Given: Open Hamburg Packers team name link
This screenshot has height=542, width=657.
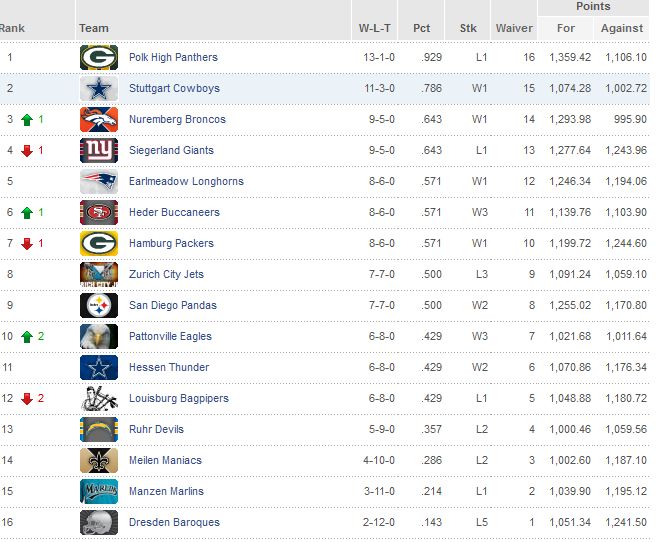Looking at the screenshot, I should [x=171, y=243].
